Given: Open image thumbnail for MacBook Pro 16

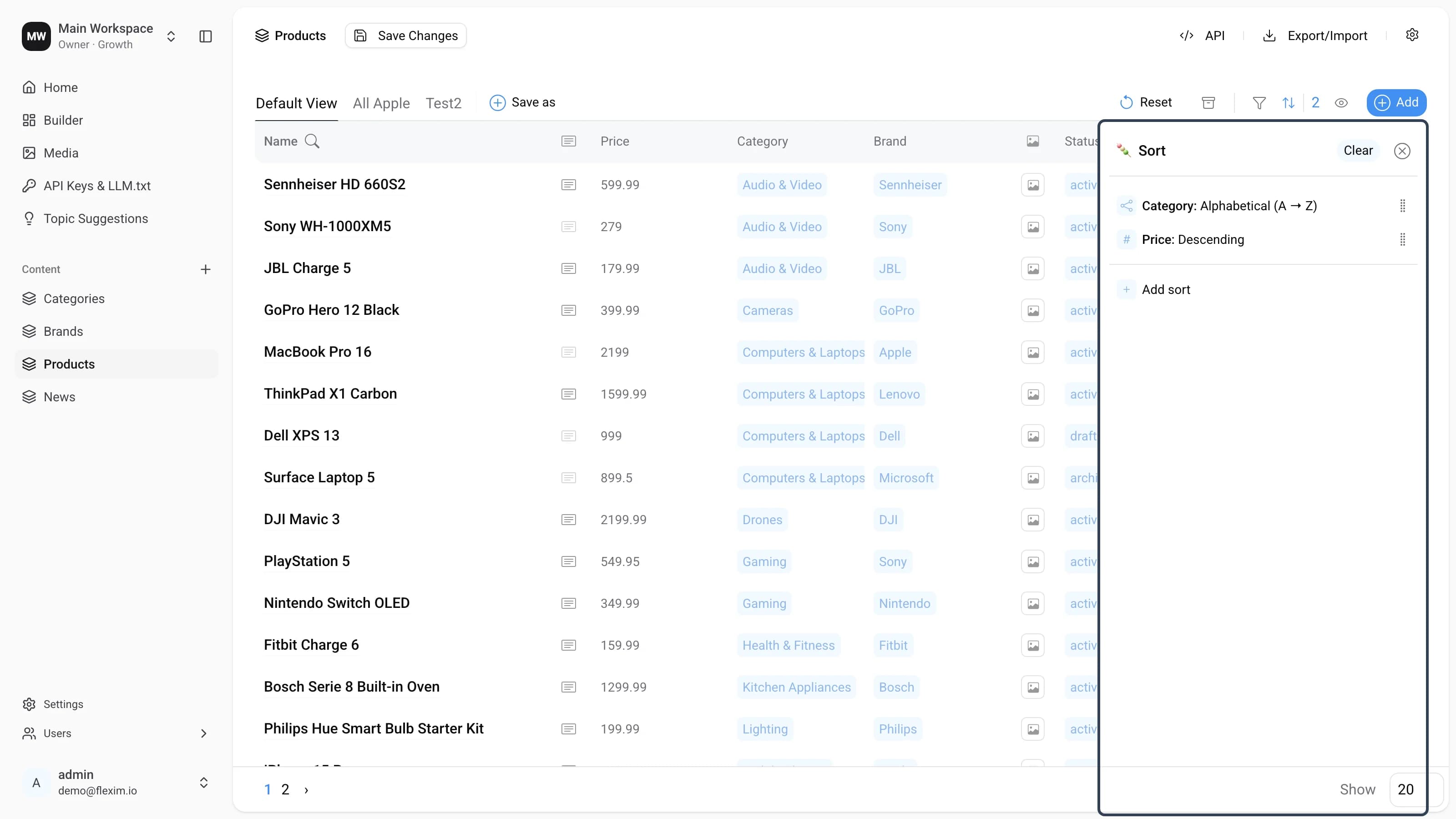Looking at the screenshot, I should 1033,352.
